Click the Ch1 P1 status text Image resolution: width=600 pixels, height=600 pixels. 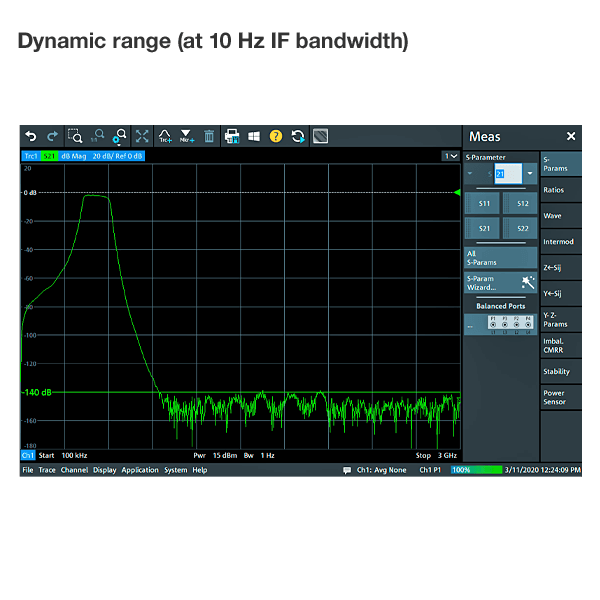(430, 470)
